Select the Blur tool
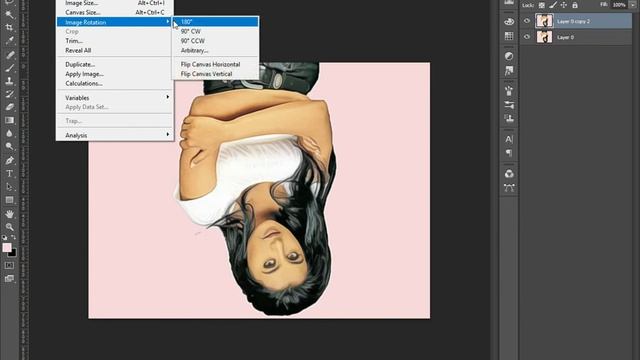 click(9, 133)
